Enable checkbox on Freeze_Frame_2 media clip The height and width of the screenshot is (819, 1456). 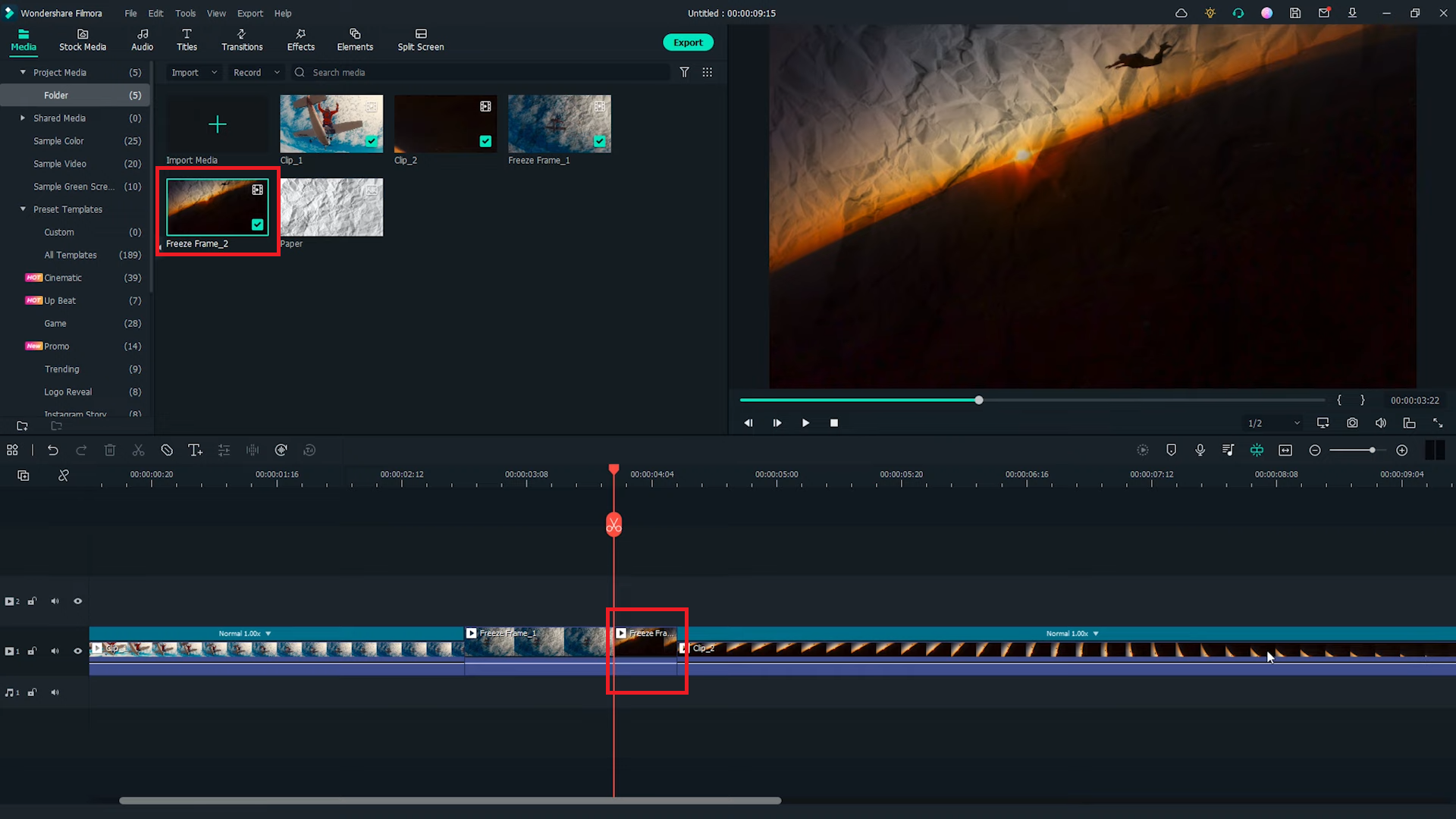coord(257,225)
